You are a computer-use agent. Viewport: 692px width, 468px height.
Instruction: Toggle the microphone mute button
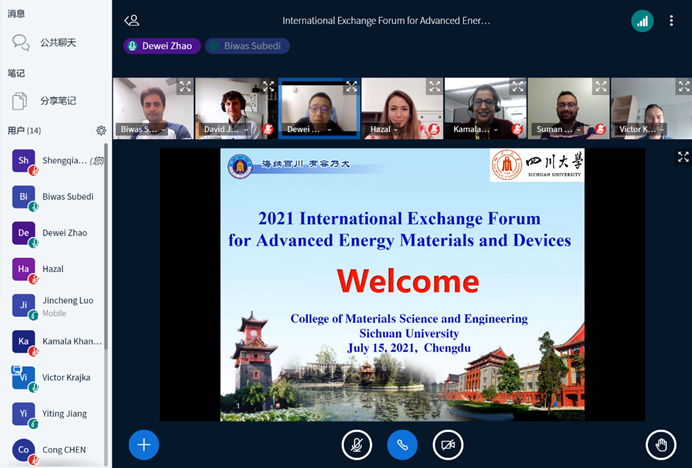pyautogui.click(x=356, y=444)
